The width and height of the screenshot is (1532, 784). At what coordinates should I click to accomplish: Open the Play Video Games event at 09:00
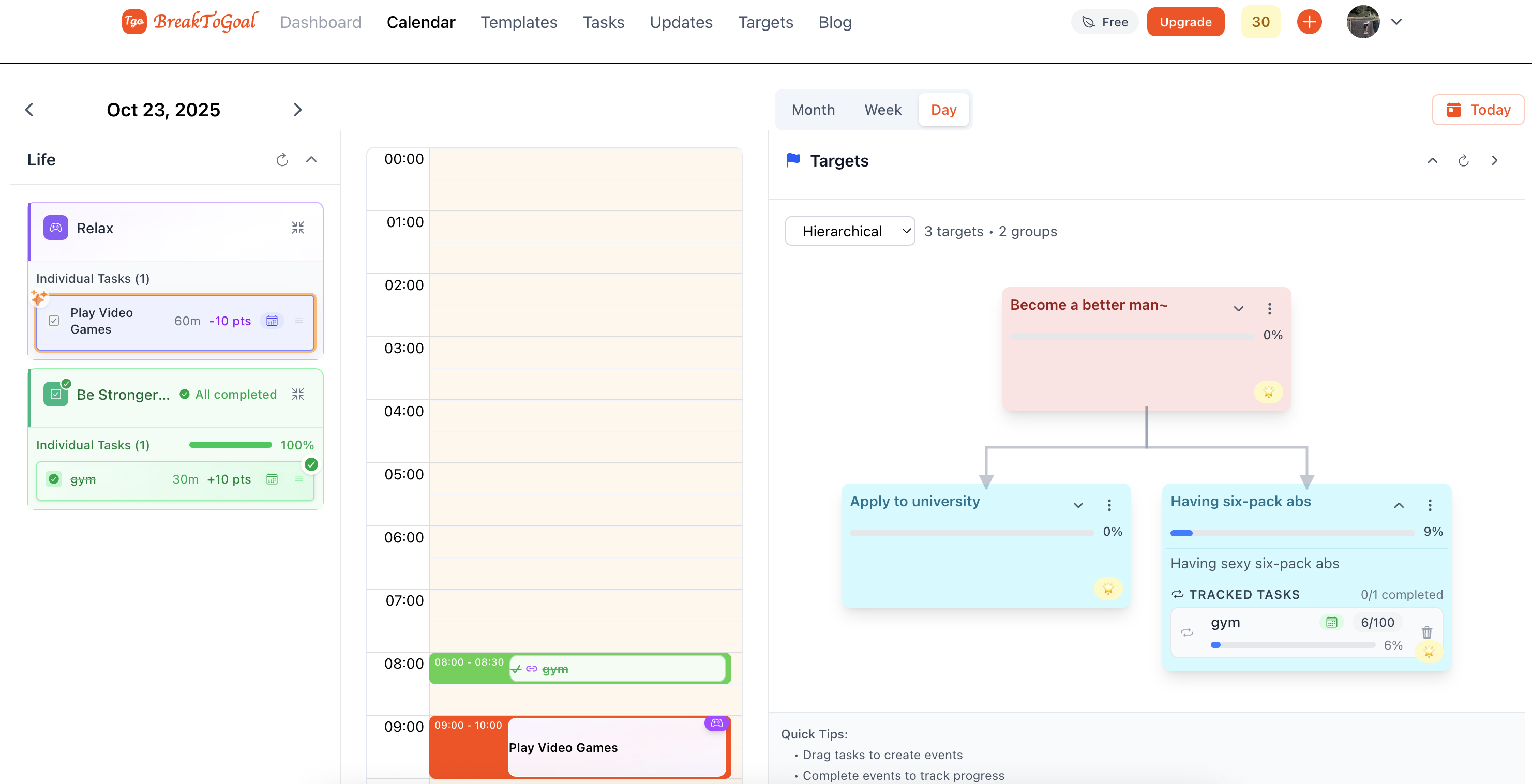click(580, 747)
